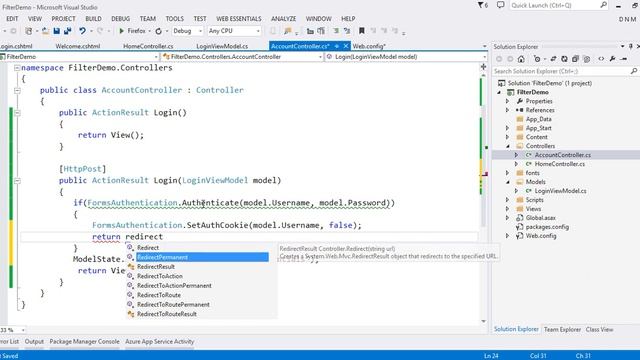Open the Class View panel tab

click(599, 329)
